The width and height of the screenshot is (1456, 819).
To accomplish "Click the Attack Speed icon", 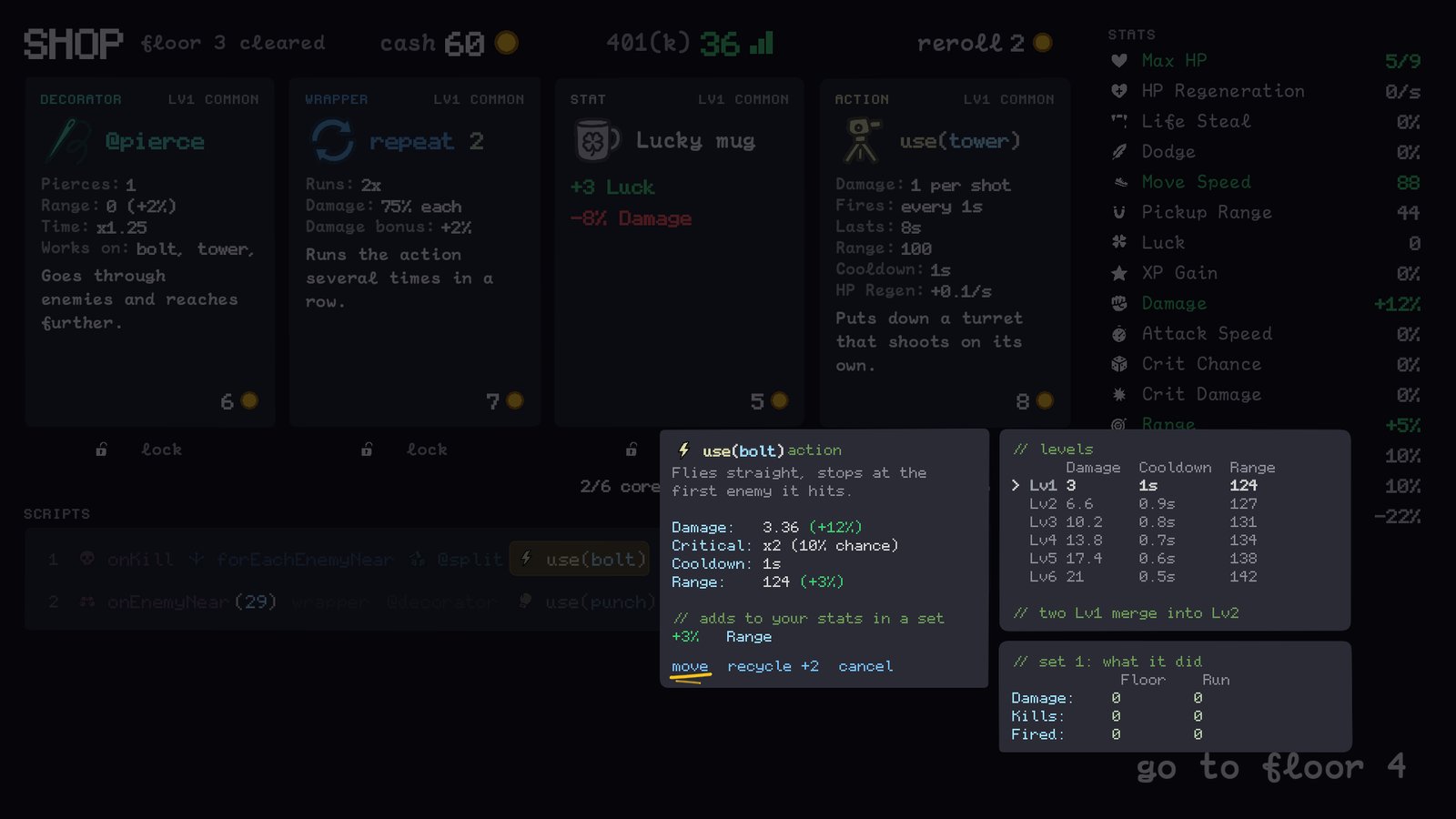I will (1119, 334).
